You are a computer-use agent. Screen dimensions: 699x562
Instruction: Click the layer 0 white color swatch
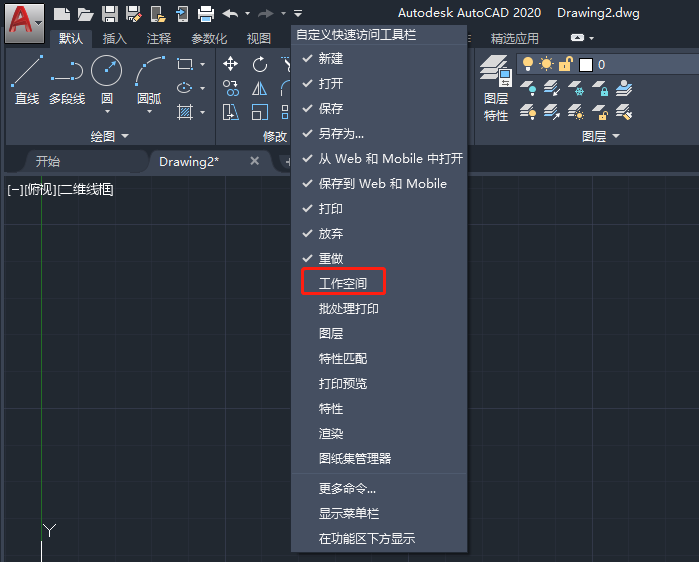point(586,65)
